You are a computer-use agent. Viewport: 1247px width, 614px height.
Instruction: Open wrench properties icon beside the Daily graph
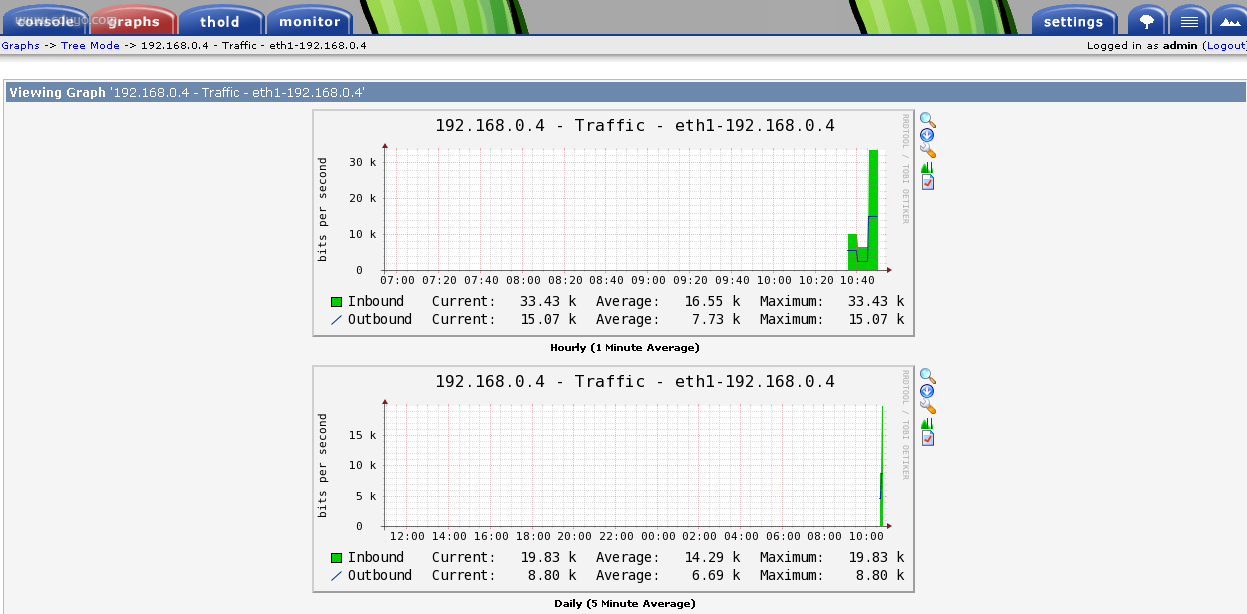click(x=927, y=407)
